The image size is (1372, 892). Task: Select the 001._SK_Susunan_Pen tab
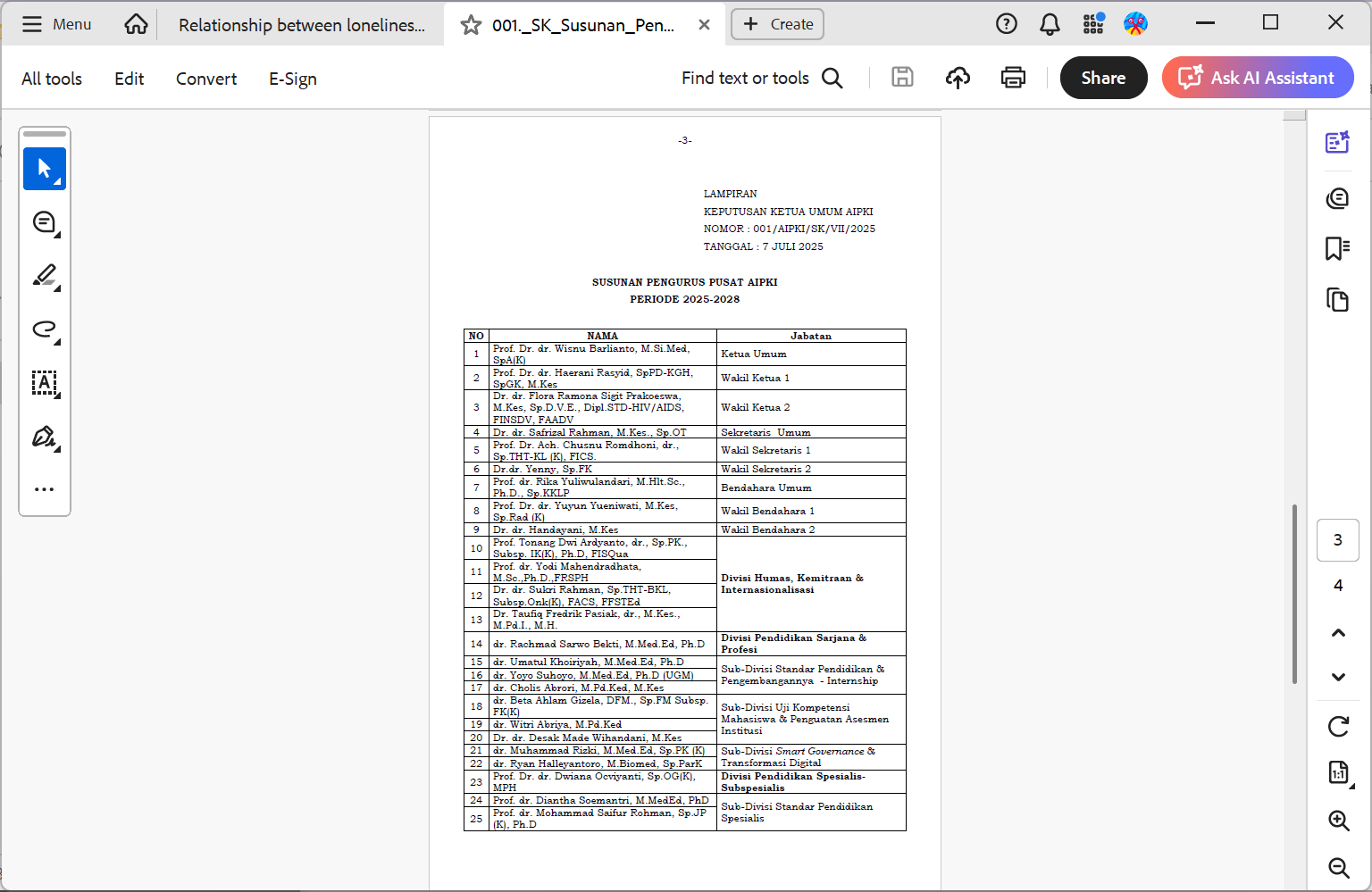tap(583, 25)
